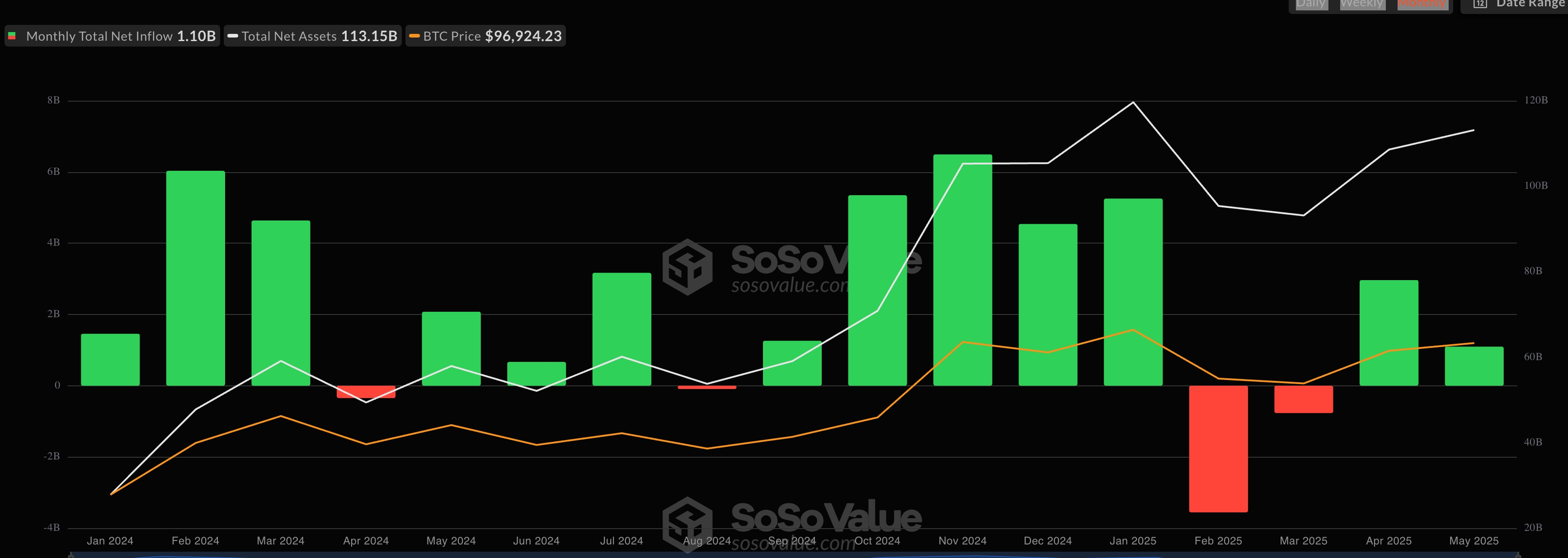Switch the chart to the Daily view
This screenshot has height=558, width=1568.
[1310, 4]
